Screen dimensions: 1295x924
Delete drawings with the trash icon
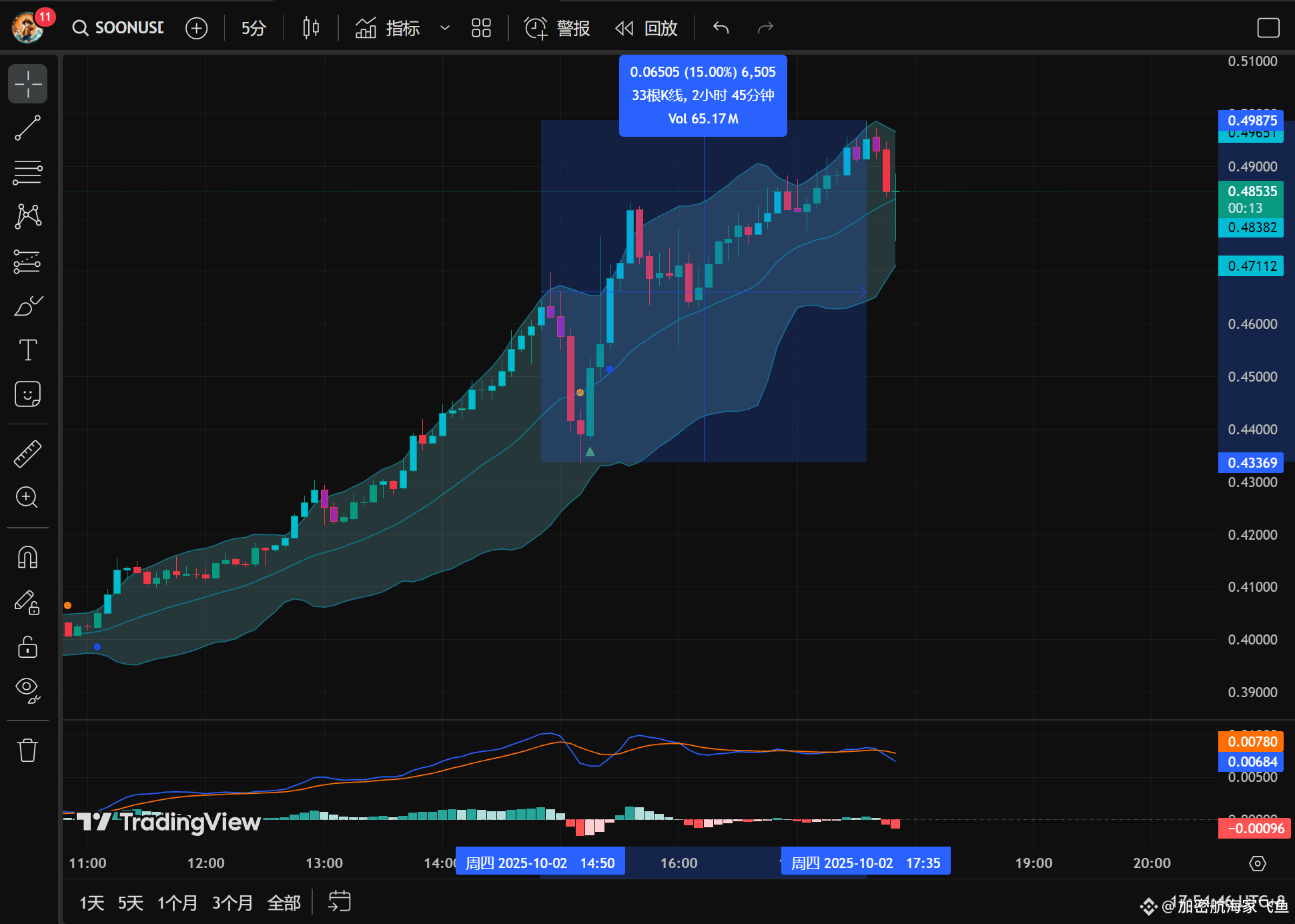coord(27,750)
